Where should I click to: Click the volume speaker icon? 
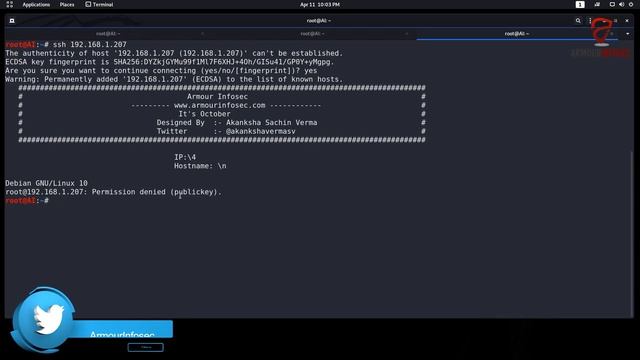tap(622, 4)
